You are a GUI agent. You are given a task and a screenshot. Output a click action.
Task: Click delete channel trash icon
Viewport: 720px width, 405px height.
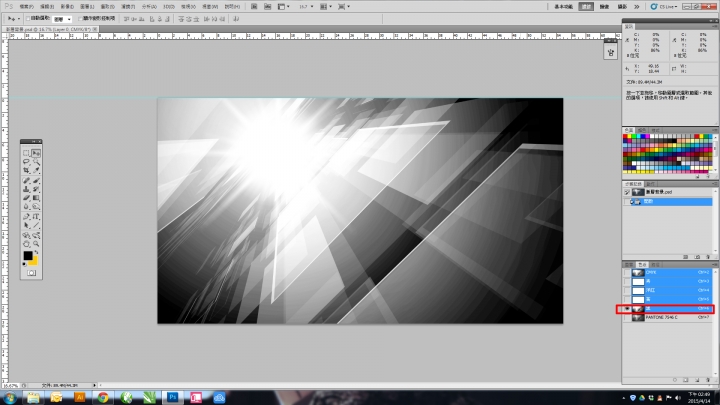[708, 380]
